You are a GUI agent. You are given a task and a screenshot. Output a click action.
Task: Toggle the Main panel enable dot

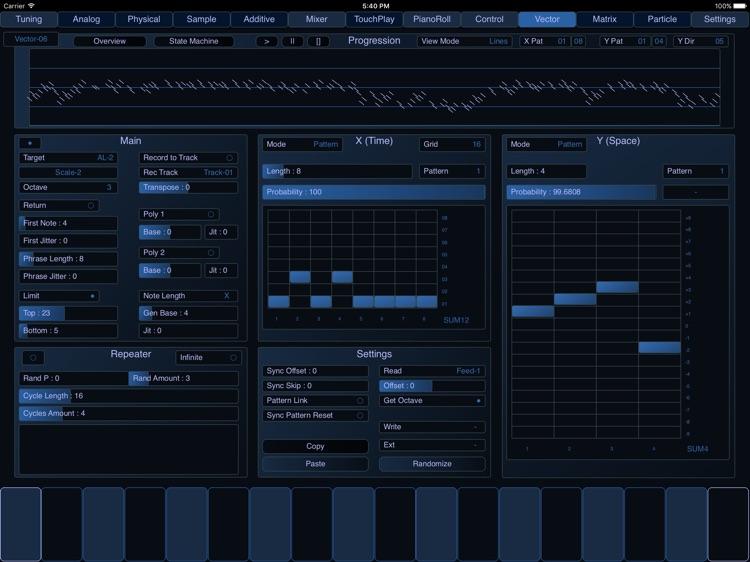tap(30, 143)
